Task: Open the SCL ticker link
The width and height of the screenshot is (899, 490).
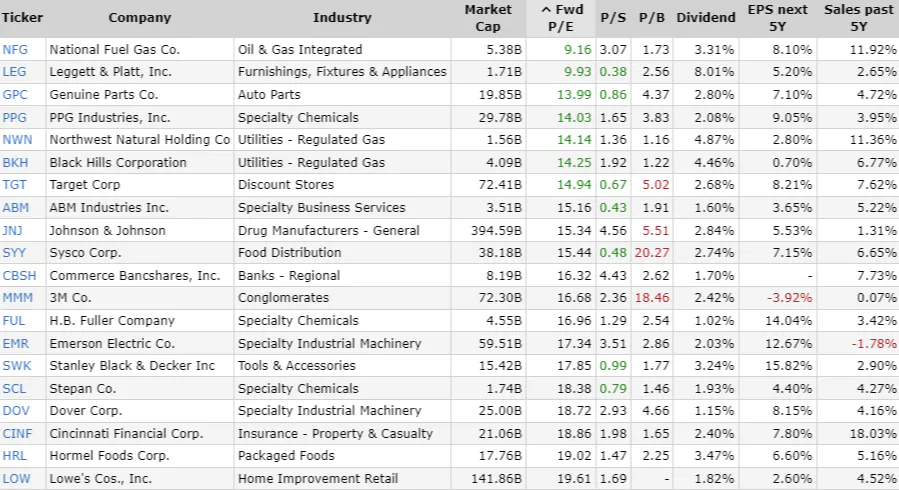Action: click(x=14, y=389)
